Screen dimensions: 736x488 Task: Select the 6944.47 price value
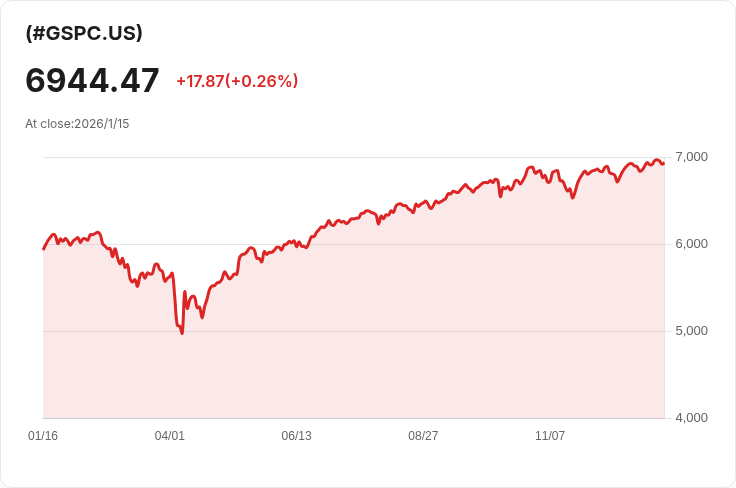coord(92,81)
